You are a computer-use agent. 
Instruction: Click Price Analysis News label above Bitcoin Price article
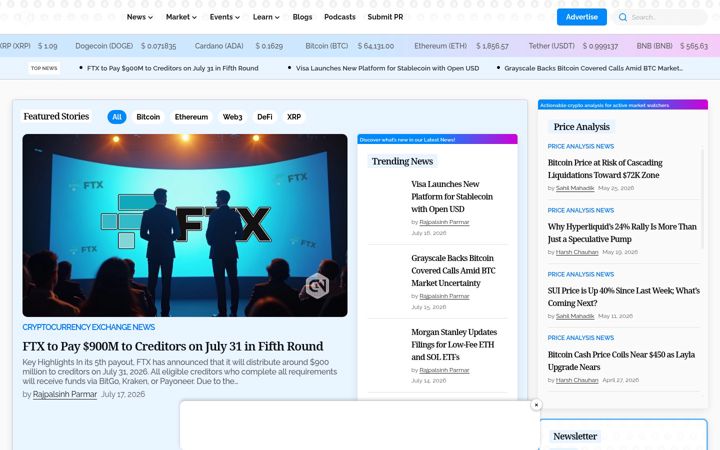(580, 146)
